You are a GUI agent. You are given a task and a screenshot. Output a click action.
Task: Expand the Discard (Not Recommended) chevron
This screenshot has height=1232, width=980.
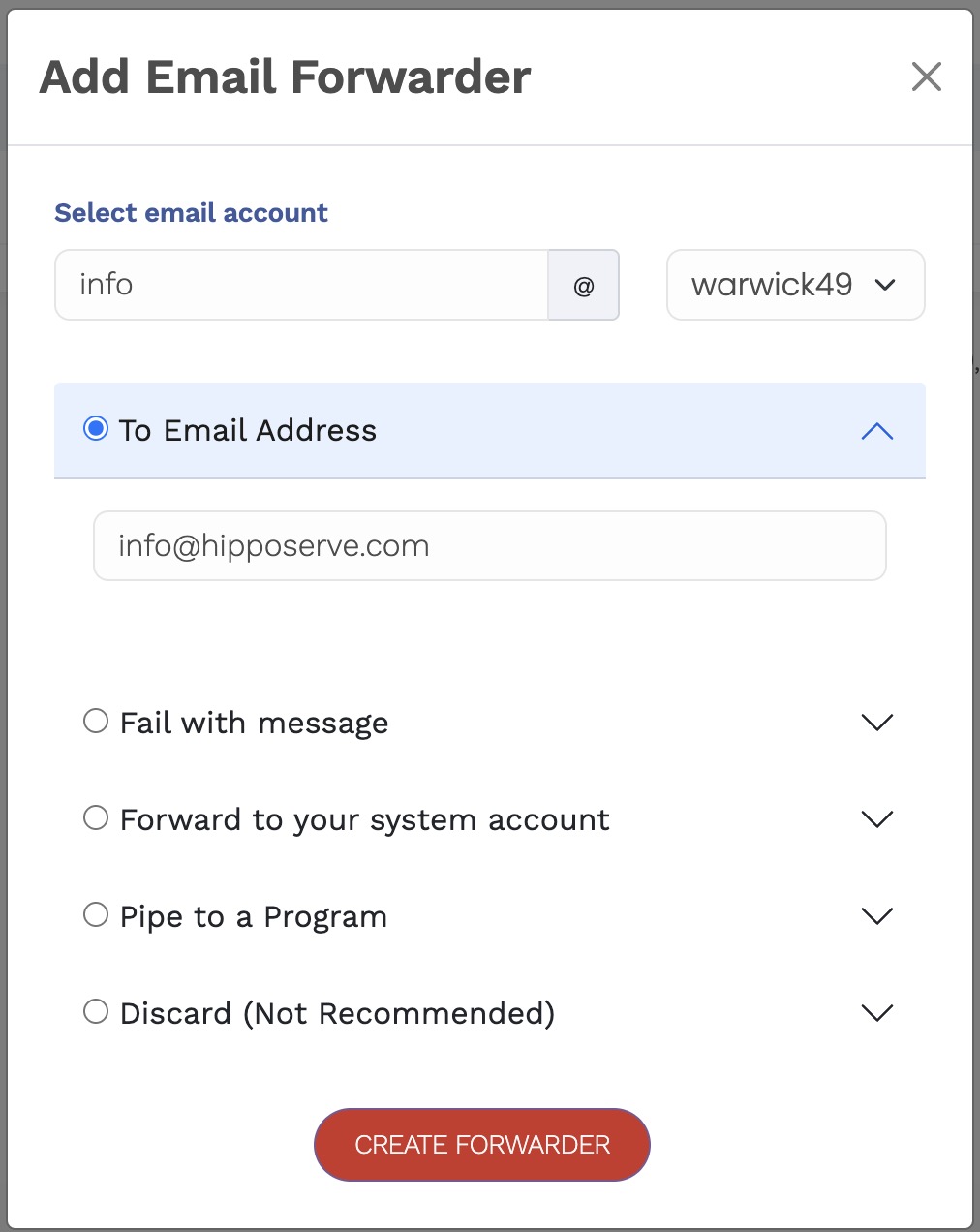point(876,1013)
